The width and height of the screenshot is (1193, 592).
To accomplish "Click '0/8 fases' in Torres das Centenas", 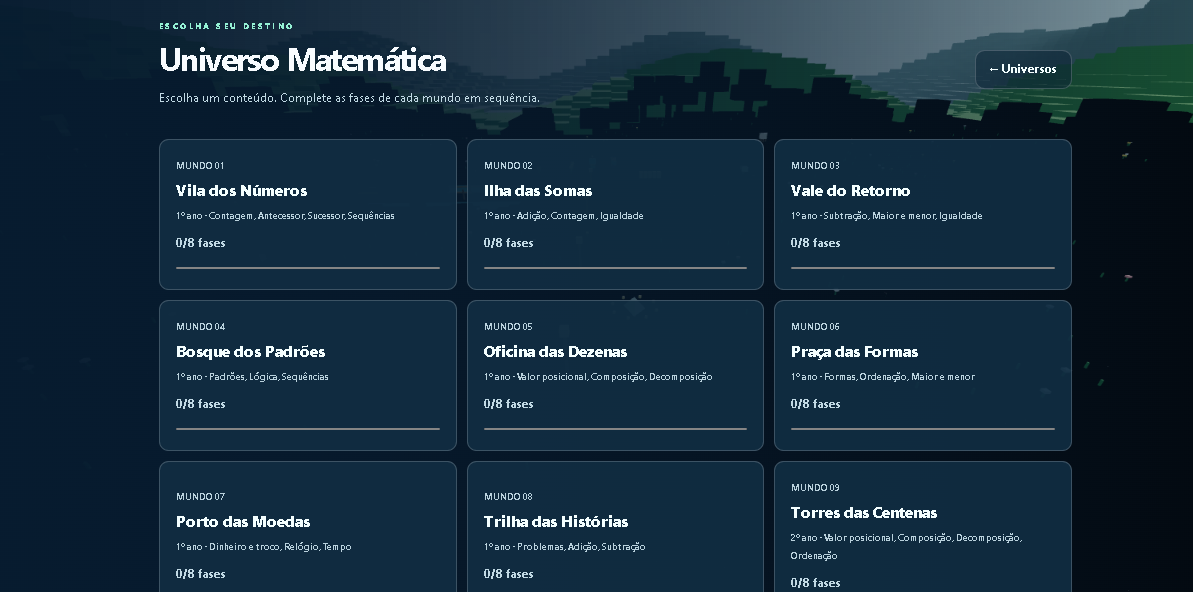I will pyautogui.click(x=816, y=584).
